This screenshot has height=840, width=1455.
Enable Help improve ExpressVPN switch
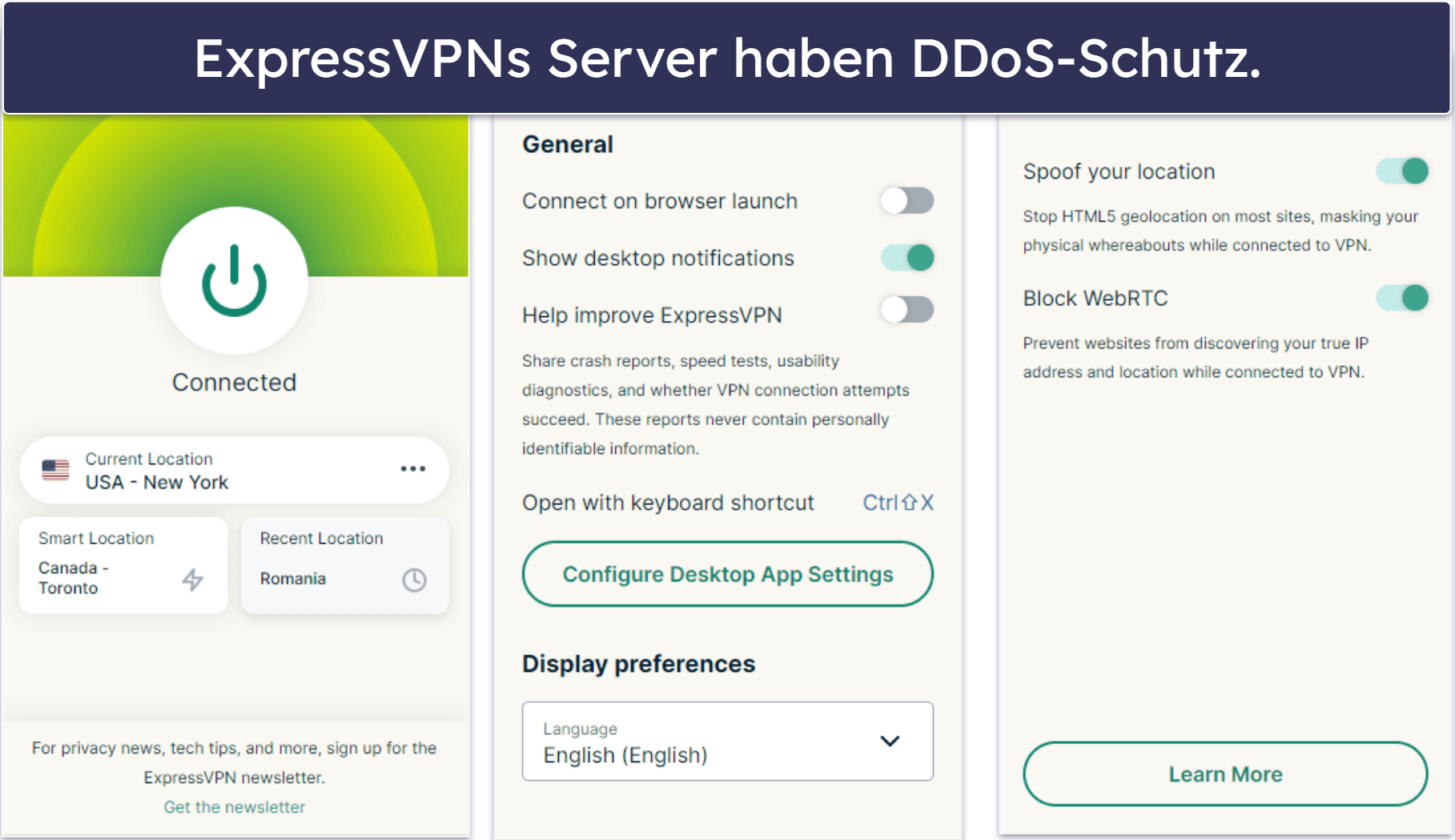click(907, 310)
